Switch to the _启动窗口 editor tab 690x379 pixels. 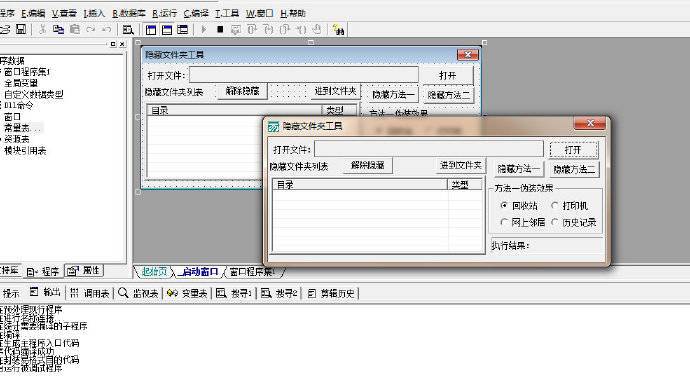tap(198, 272)
